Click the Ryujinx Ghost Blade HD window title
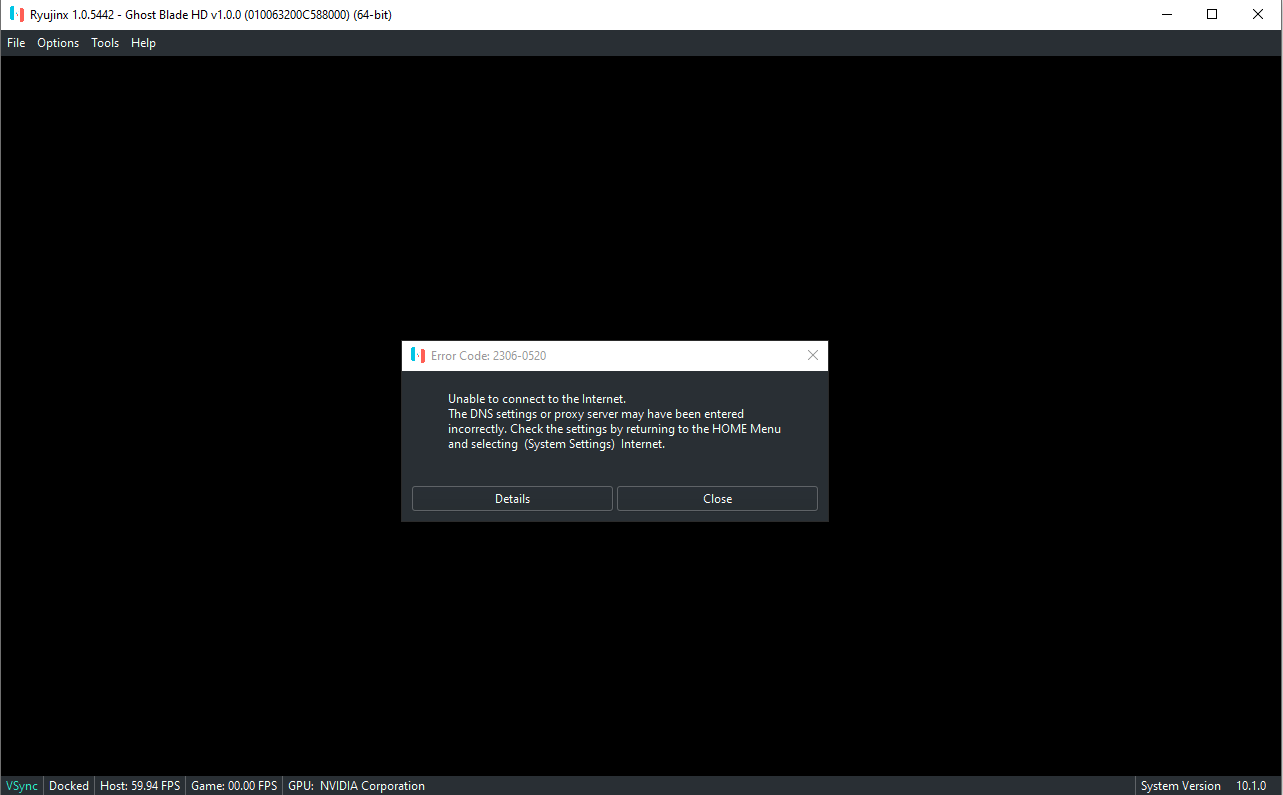The height and width of the screenshot is (795, 1283). click(211, 15)
